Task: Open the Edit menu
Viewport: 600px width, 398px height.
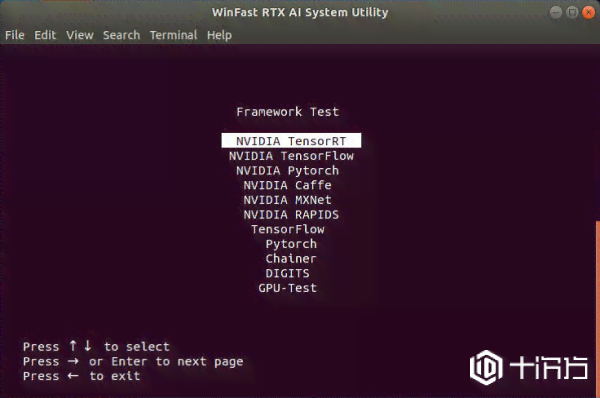Action: 45,35
